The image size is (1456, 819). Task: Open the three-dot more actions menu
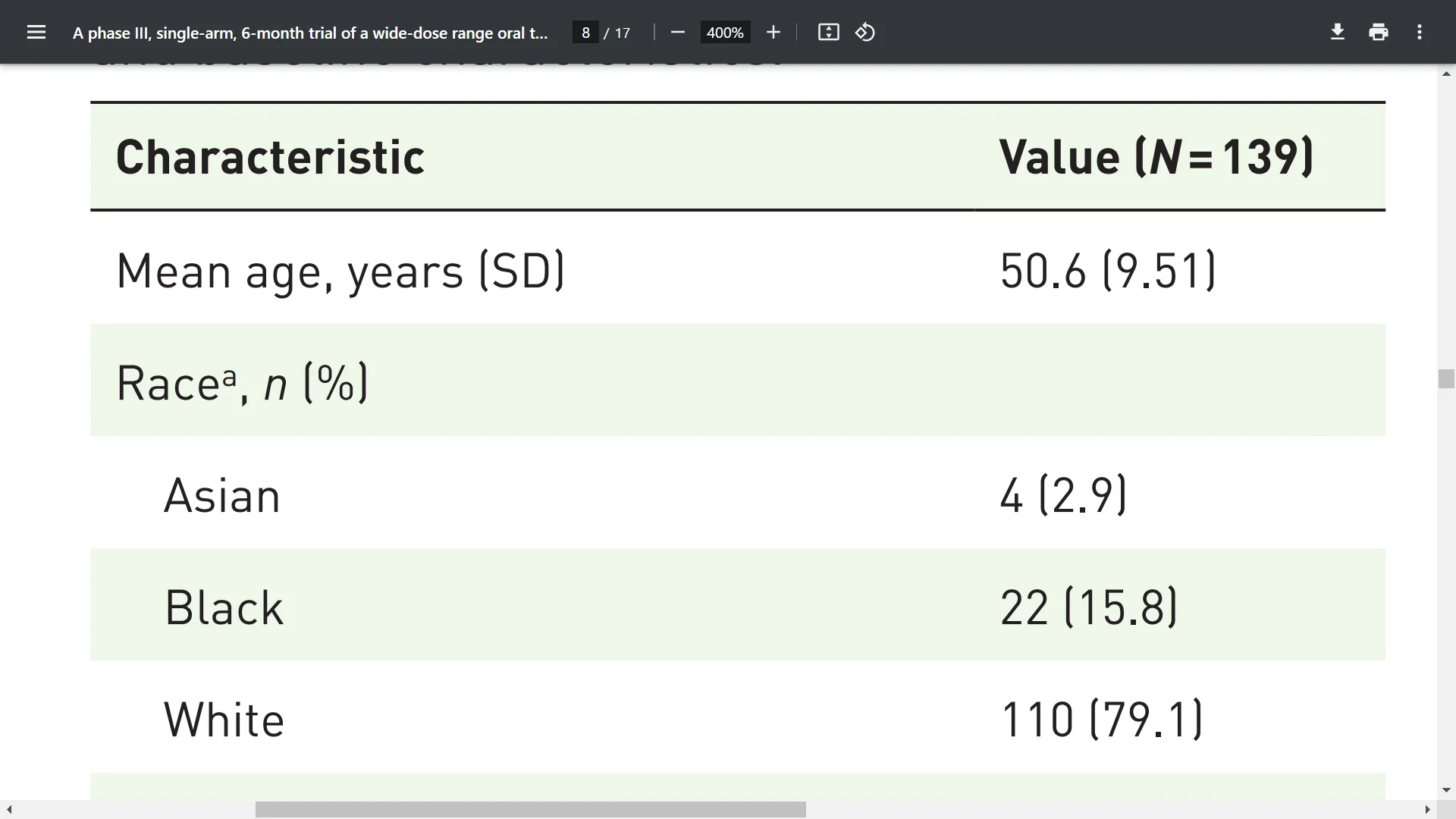pyautogui.click(x=1420, y=32)
